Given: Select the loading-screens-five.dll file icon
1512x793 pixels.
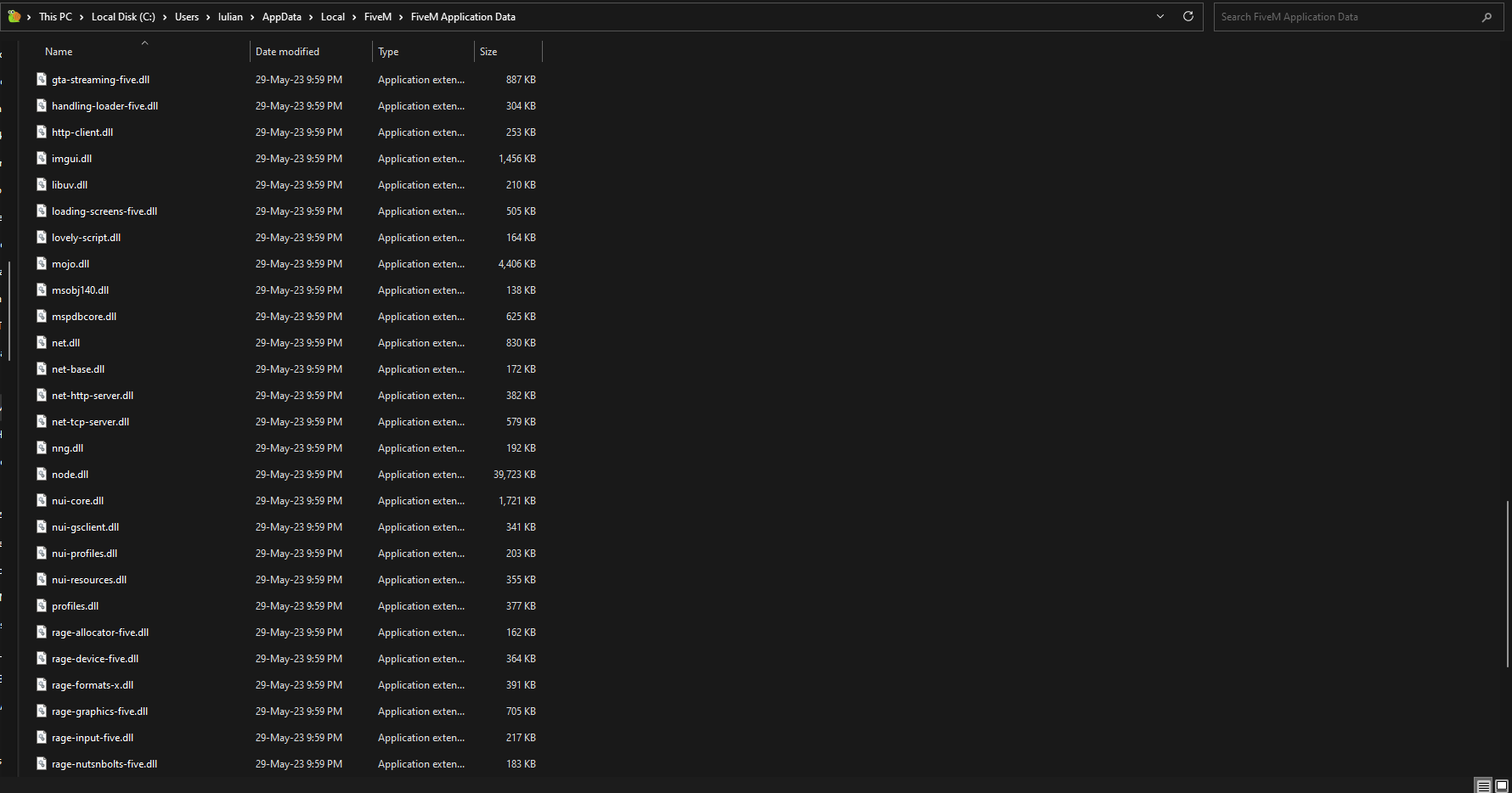Looking at the screenshot, I should pyautogui.click(x=42, y=211).
